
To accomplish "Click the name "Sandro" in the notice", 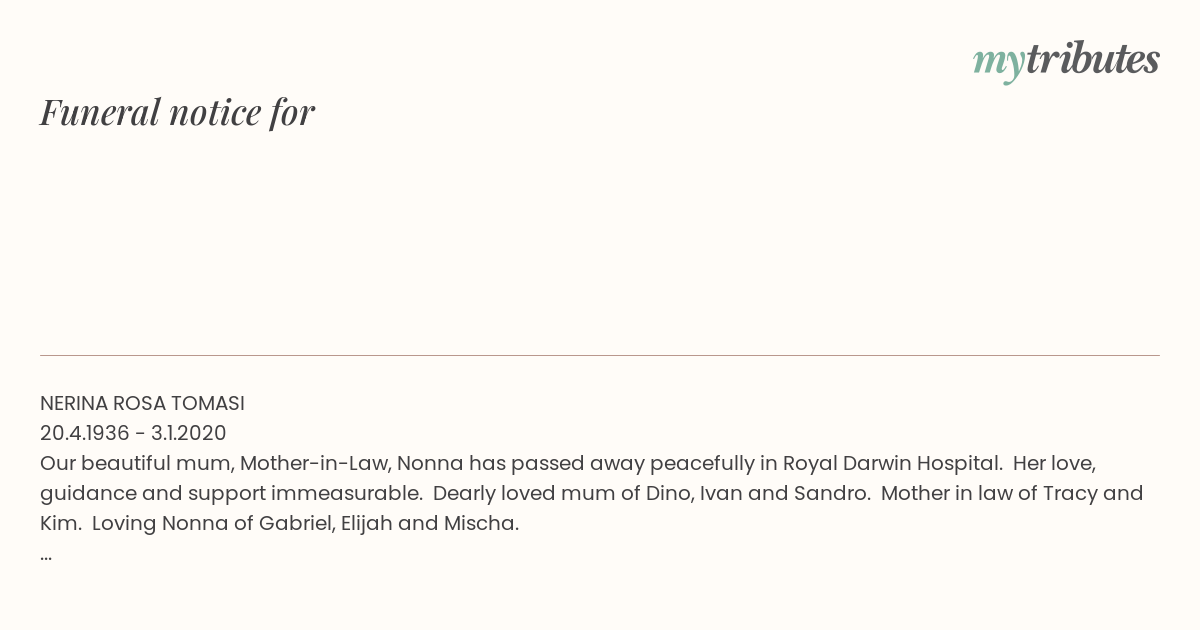I will (x=837, y=494).
